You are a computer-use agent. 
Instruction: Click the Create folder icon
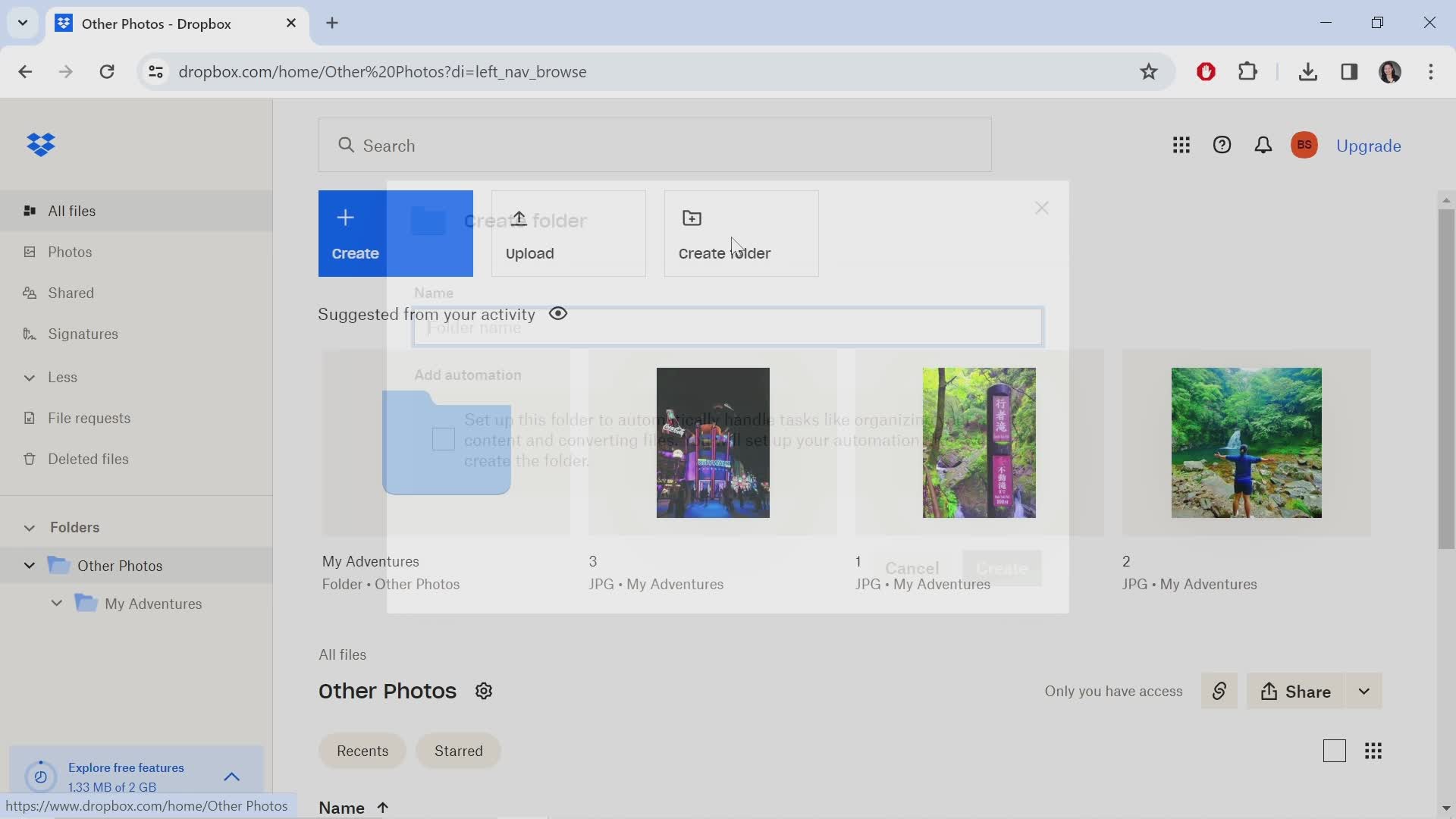692,217
